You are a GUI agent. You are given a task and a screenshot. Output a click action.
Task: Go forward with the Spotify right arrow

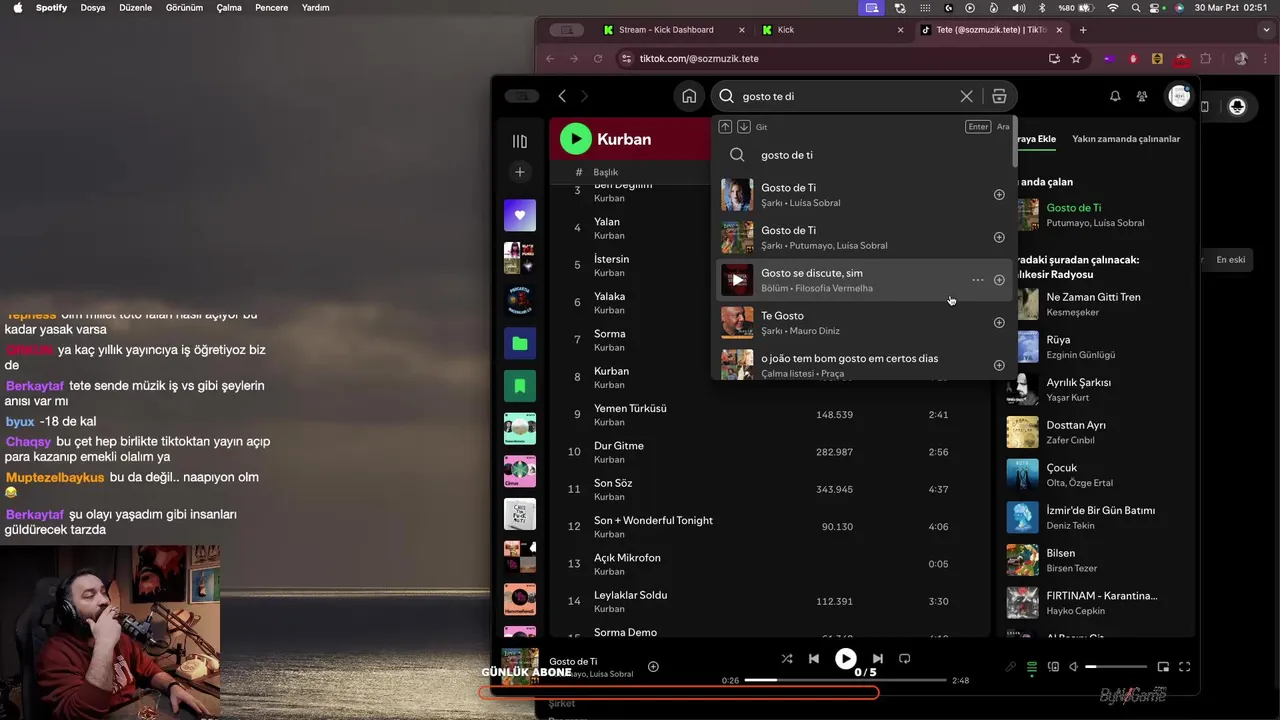pyautogui.click(x=585, y=96)
